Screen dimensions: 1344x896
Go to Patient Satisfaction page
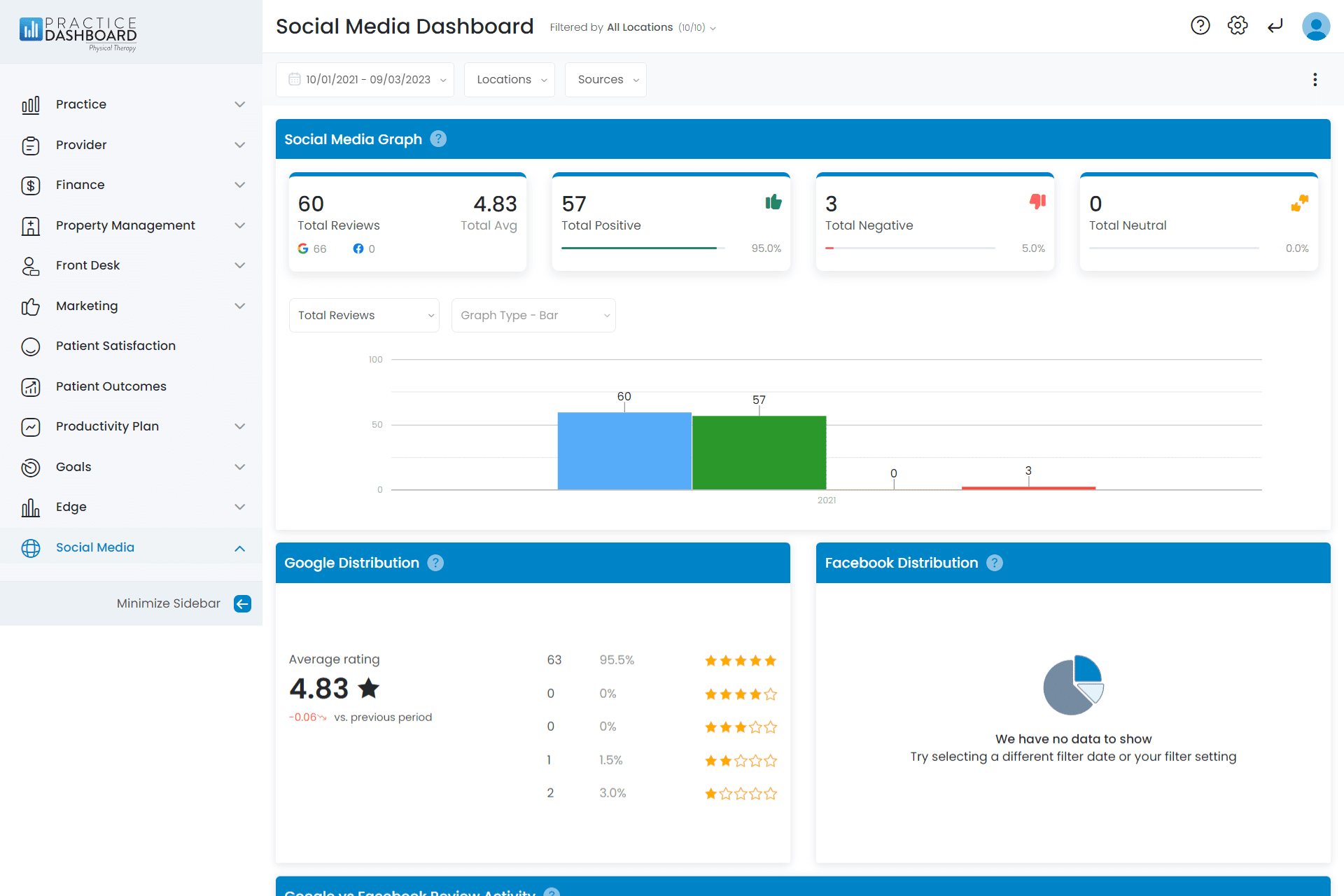(x=131, y=346)
